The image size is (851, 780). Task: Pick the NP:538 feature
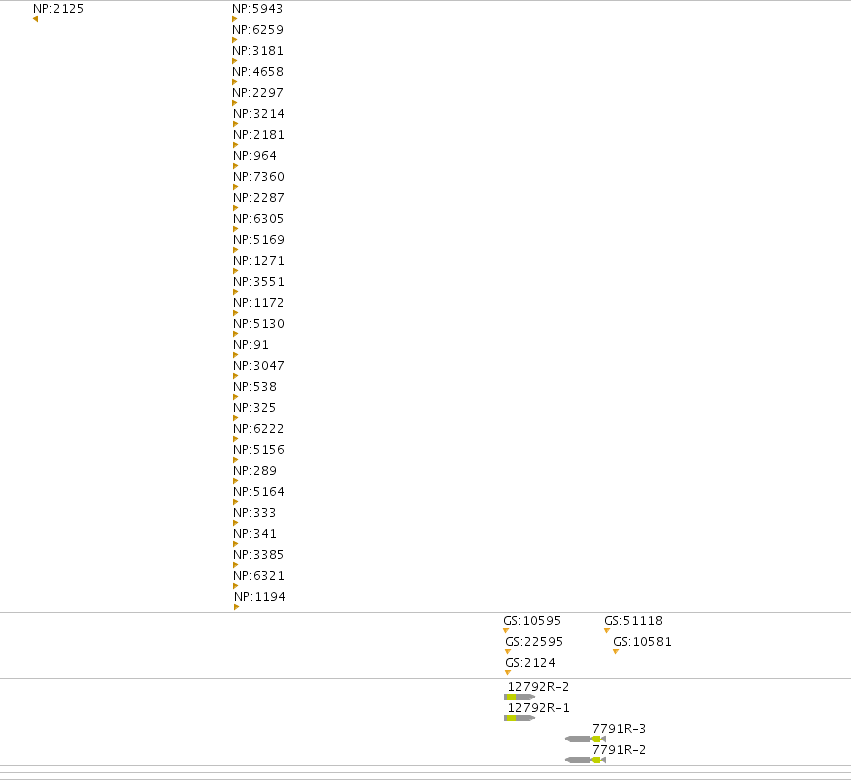click(255, 387)
